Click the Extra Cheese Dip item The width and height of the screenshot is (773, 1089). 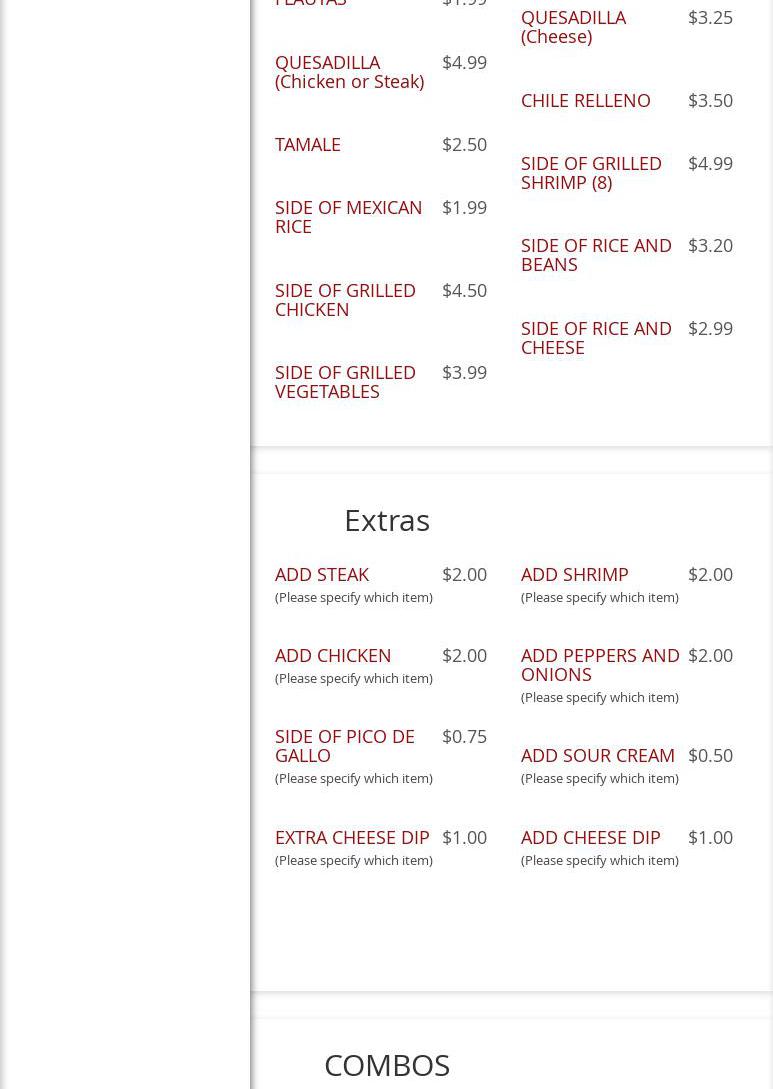(352, 837)
